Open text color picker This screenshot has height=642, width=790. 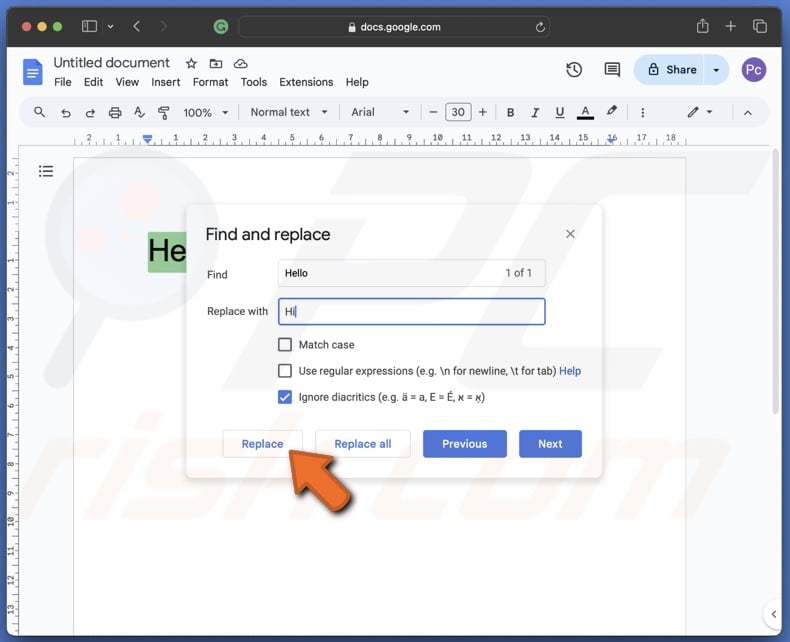(x=585, y=112)
